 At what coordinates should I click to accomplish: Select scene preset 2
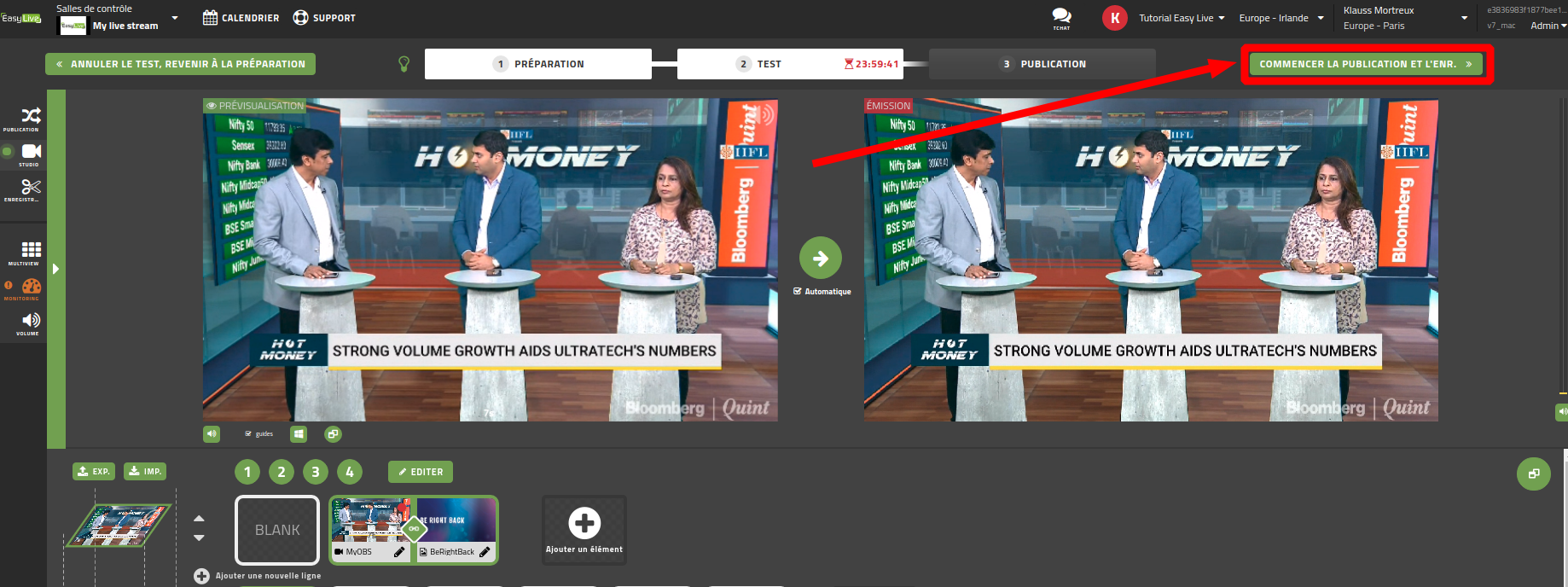[282, 472]
